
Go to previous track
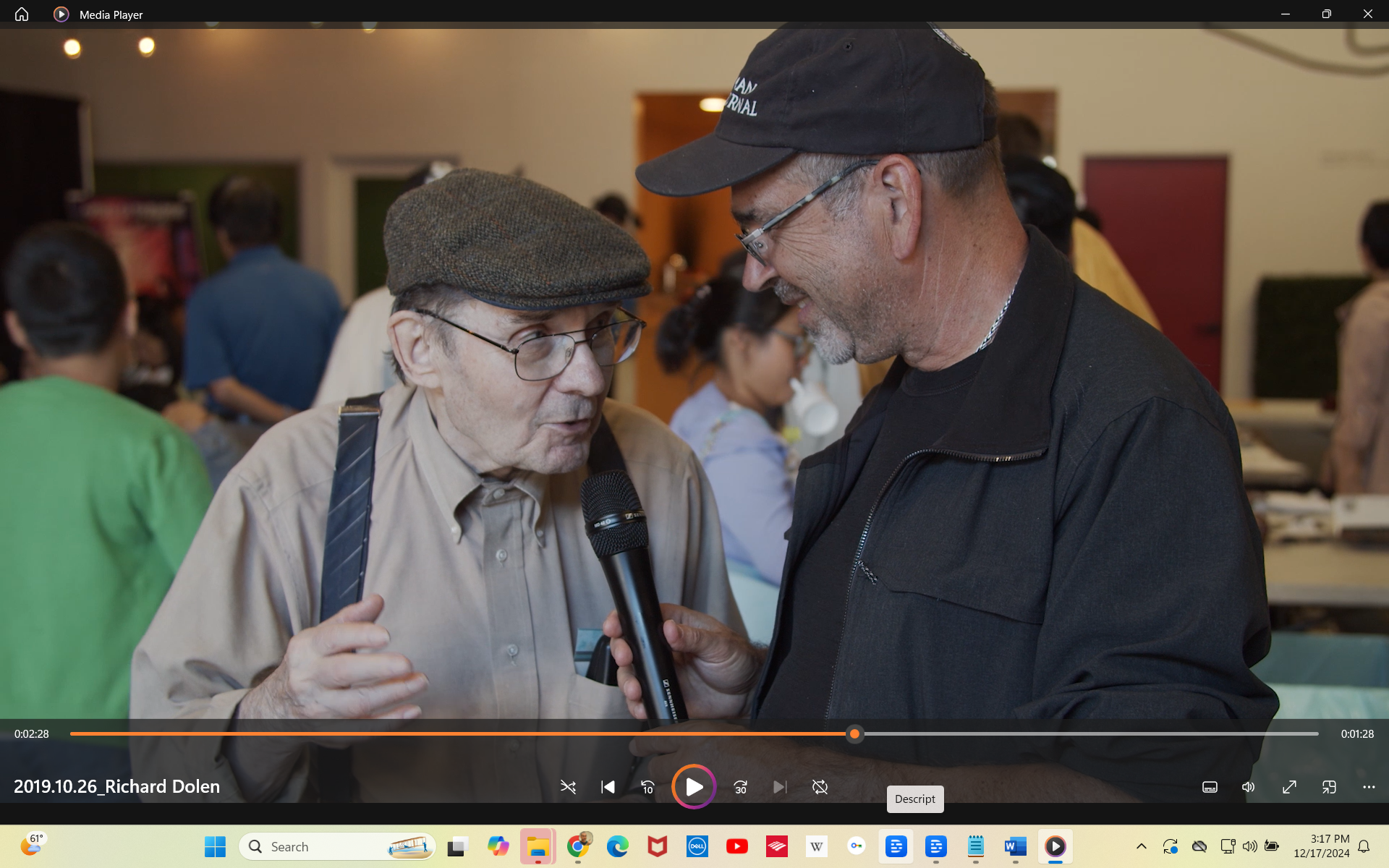(x=608, y=787)
